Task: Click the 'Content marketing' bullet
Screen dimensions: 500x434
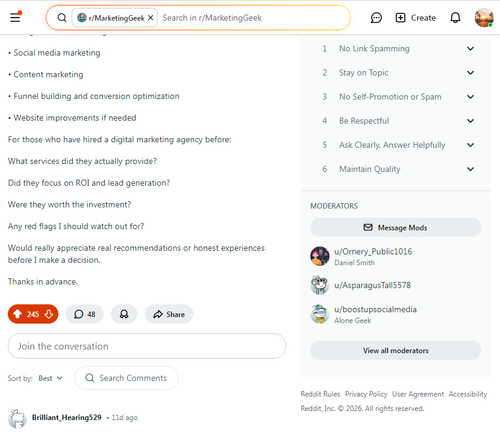Action: click(48, 74)
